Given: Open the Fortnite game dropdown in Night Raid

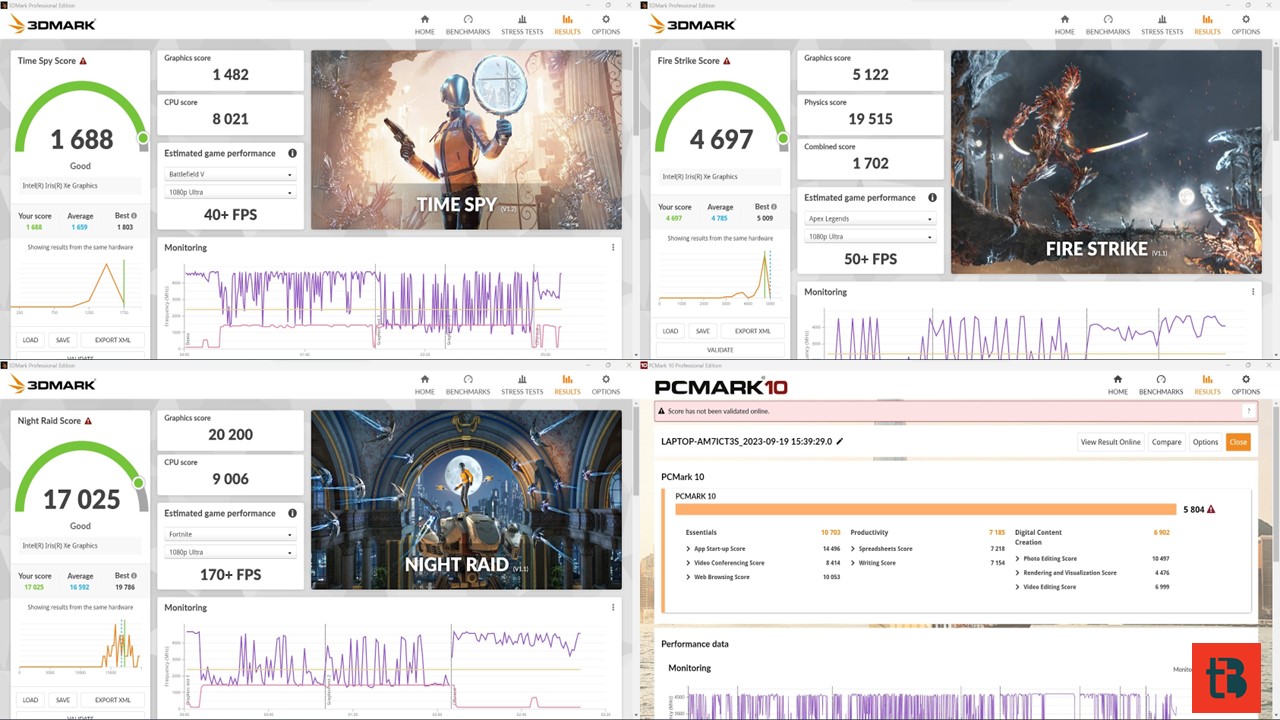Looking at the screenshot, I should pyautogui.click(x=230, y=534).
